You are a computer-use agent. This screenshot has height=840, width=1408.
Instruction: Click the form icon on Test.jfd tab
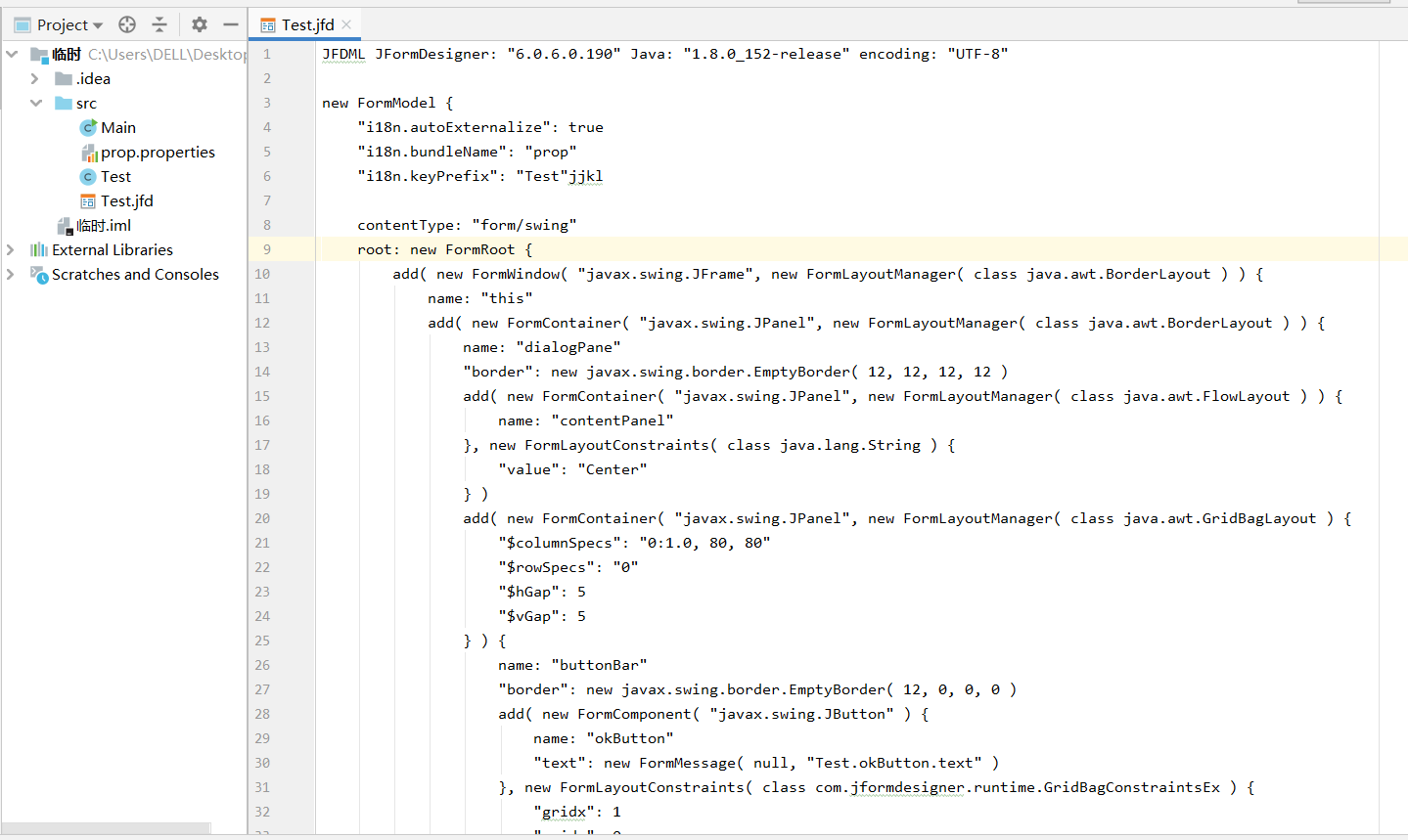[268, 25]
